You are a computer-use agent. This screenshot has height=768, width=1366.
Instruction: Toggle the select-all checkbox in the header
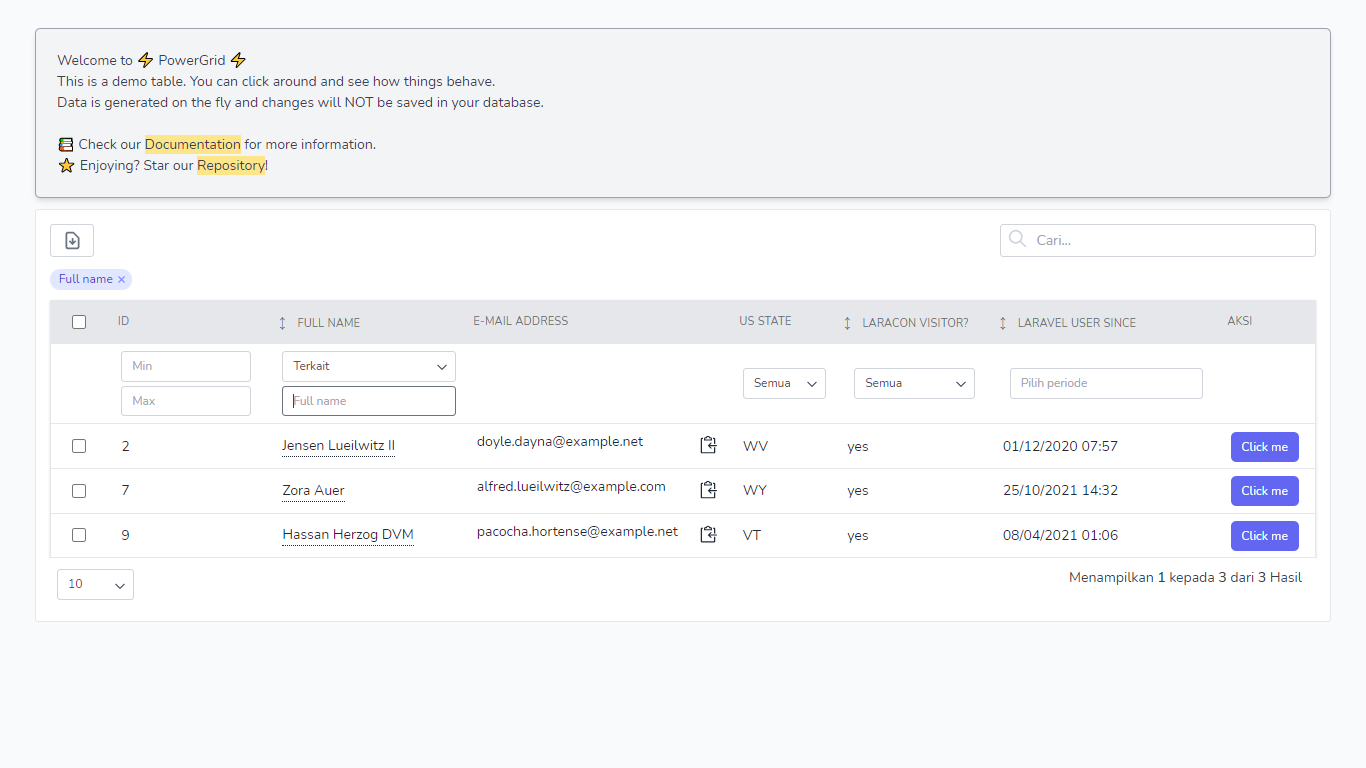(79, 321)
